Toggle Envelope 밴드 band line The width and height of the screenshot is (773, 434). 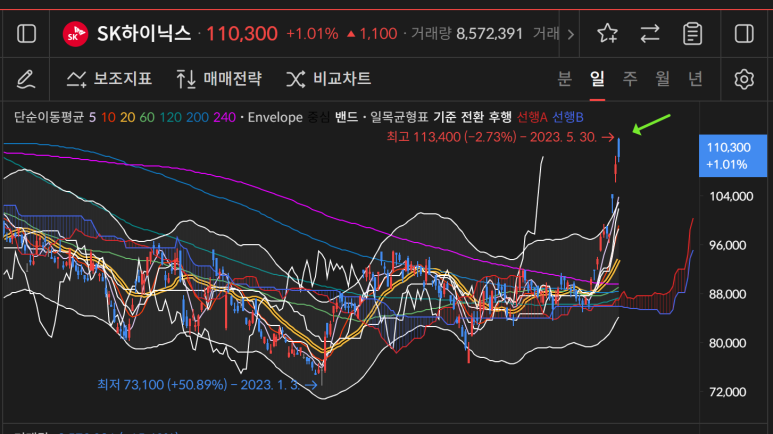pyautogui.click(x=347, y=117)
